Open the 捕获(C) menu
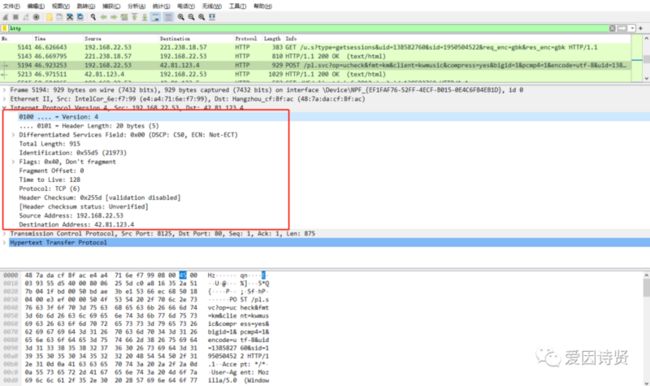This screenshot has height=386, width=650. pos(111,6)
